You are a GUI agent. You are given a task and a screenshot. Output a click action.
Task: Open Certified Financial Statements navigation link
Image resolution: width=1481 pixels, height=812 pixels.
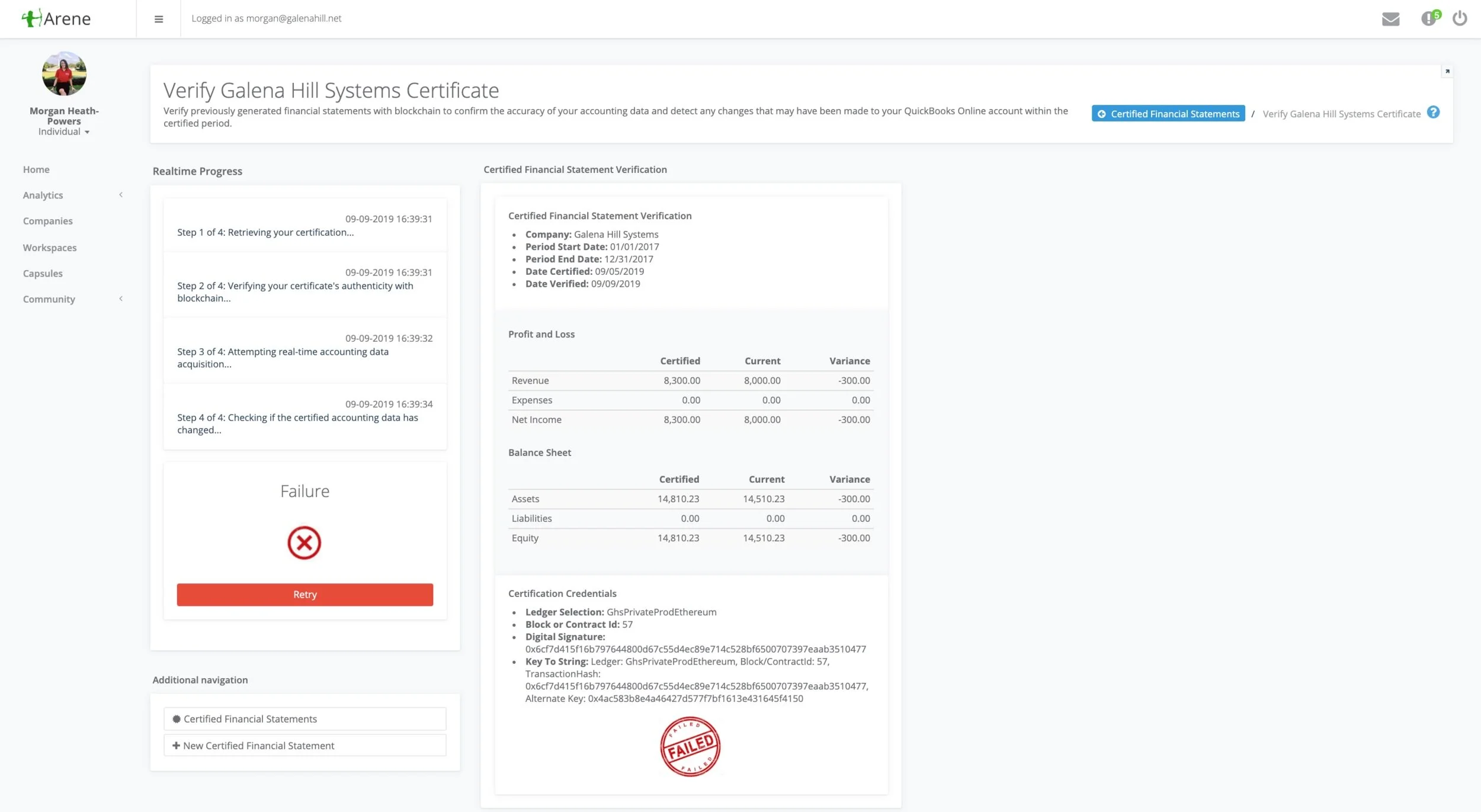pyautogui.click(x=304, y=719)
